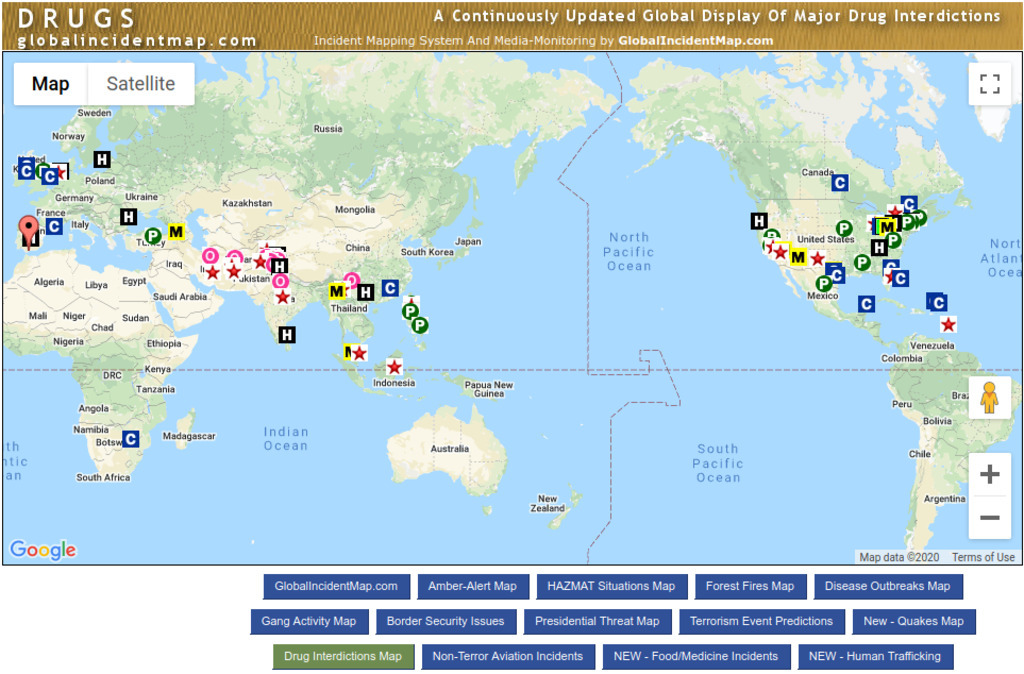This screenshot has height=674, width=1024.
Task: Switch to Satellite map view
Action: pos(141,84)
